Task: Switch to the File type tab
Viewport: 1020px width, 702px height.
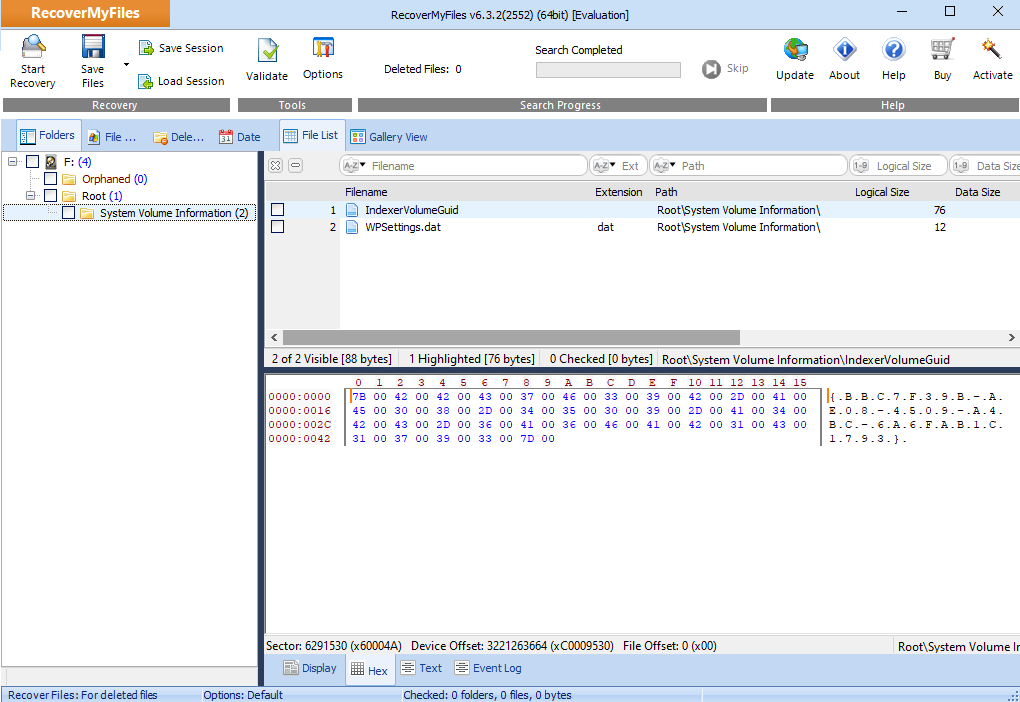Action: pyautogui.click(x=113, y=137)
